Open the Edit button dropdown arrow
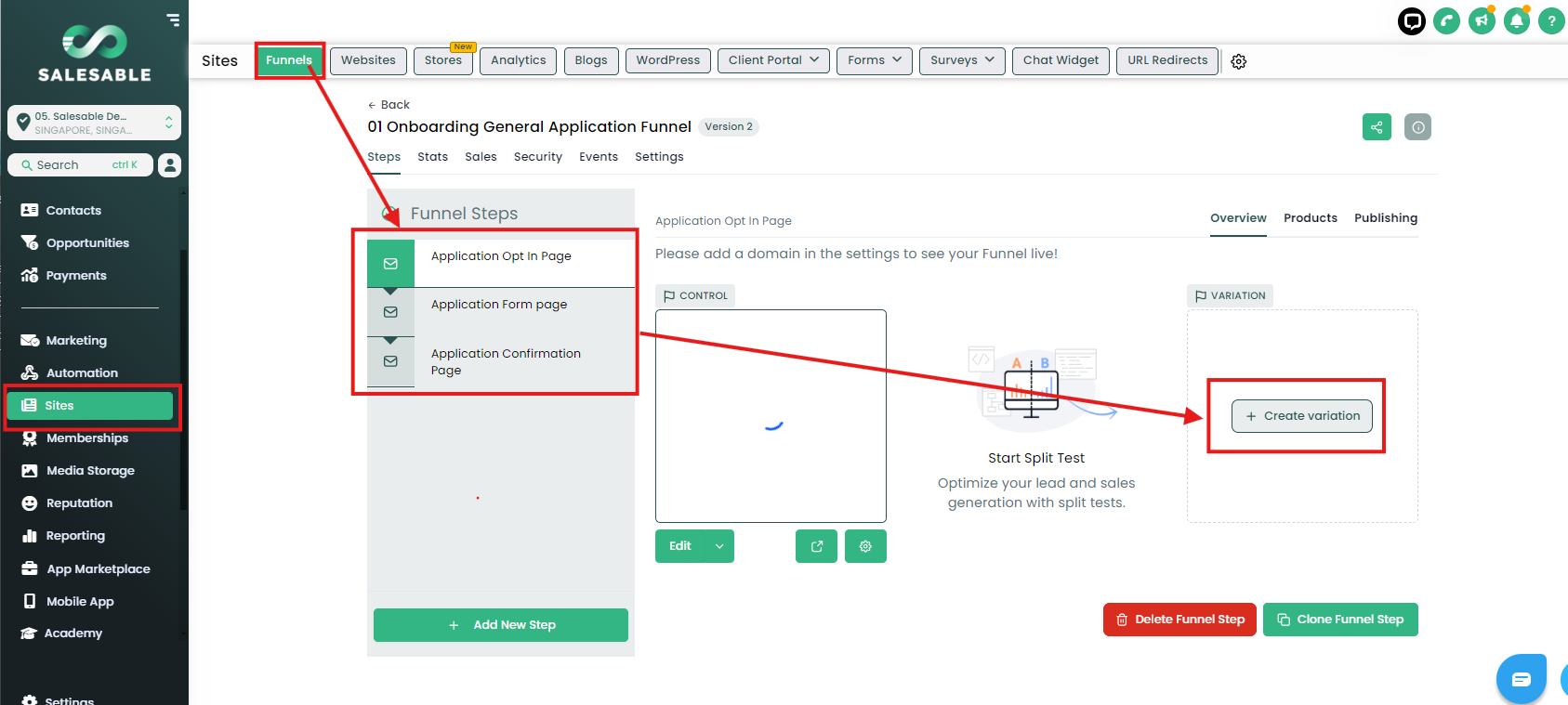The height and width of the screenshot is (705, 1568). tap(719, 546)
